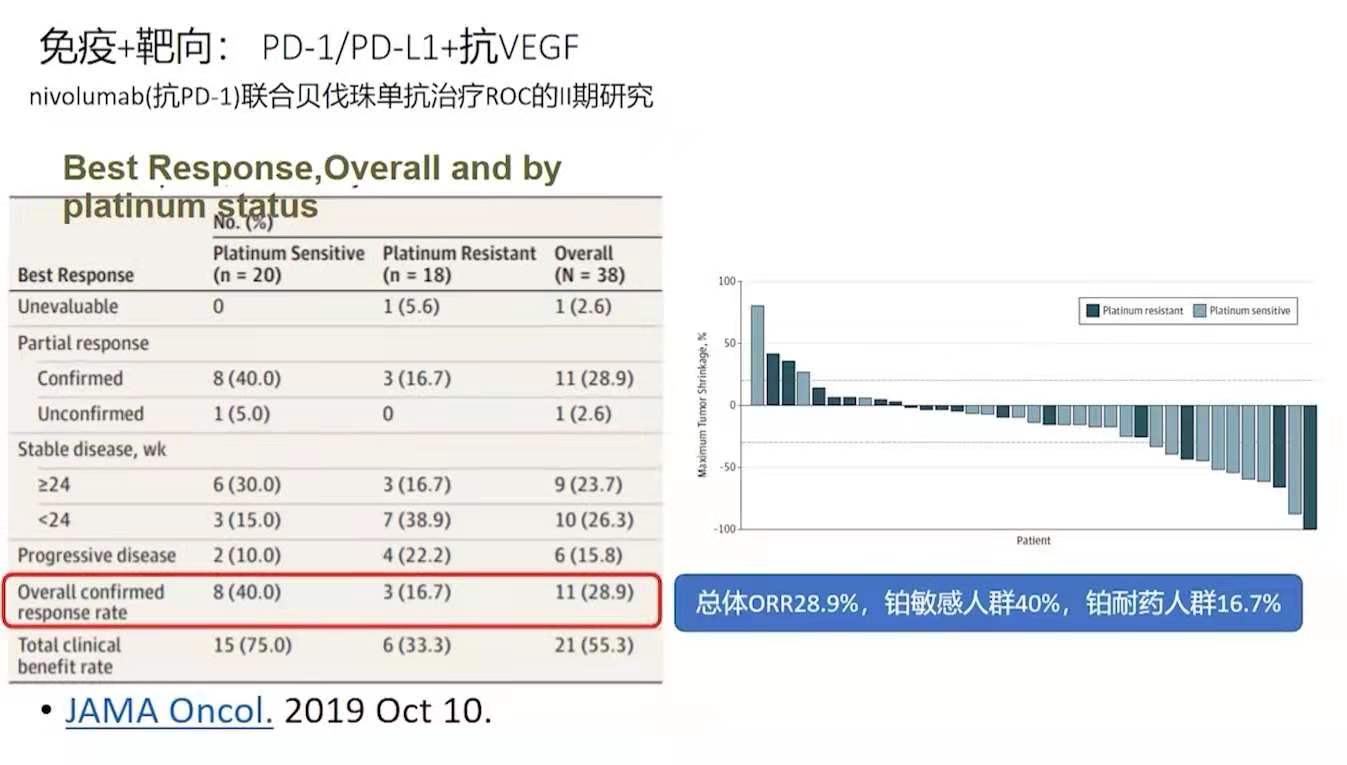Select the Overall (N = 38) column header
The height and width of the screenshot is (765, 1347).
tap(589, 264)
